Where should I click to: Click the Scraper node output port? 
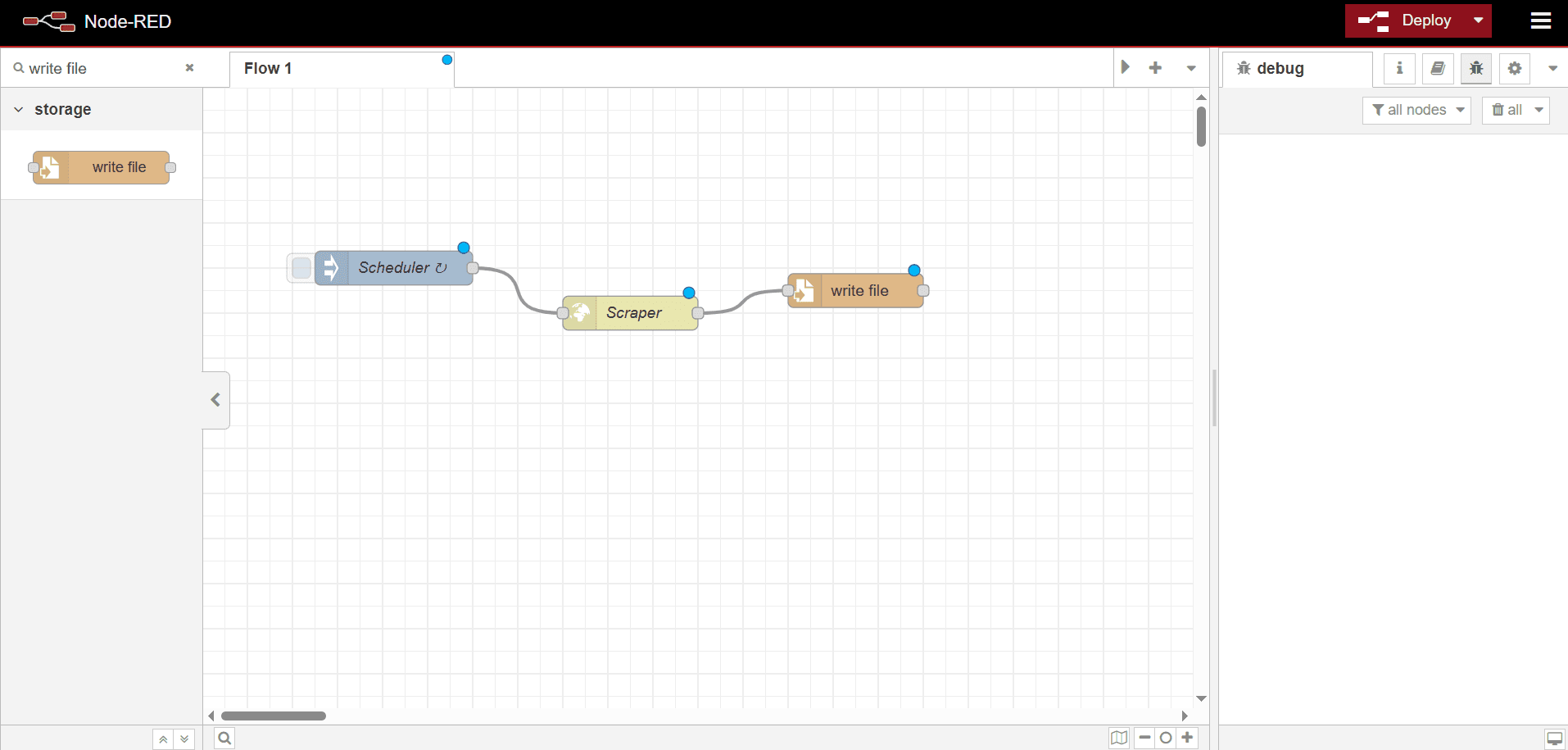point(698,313)
